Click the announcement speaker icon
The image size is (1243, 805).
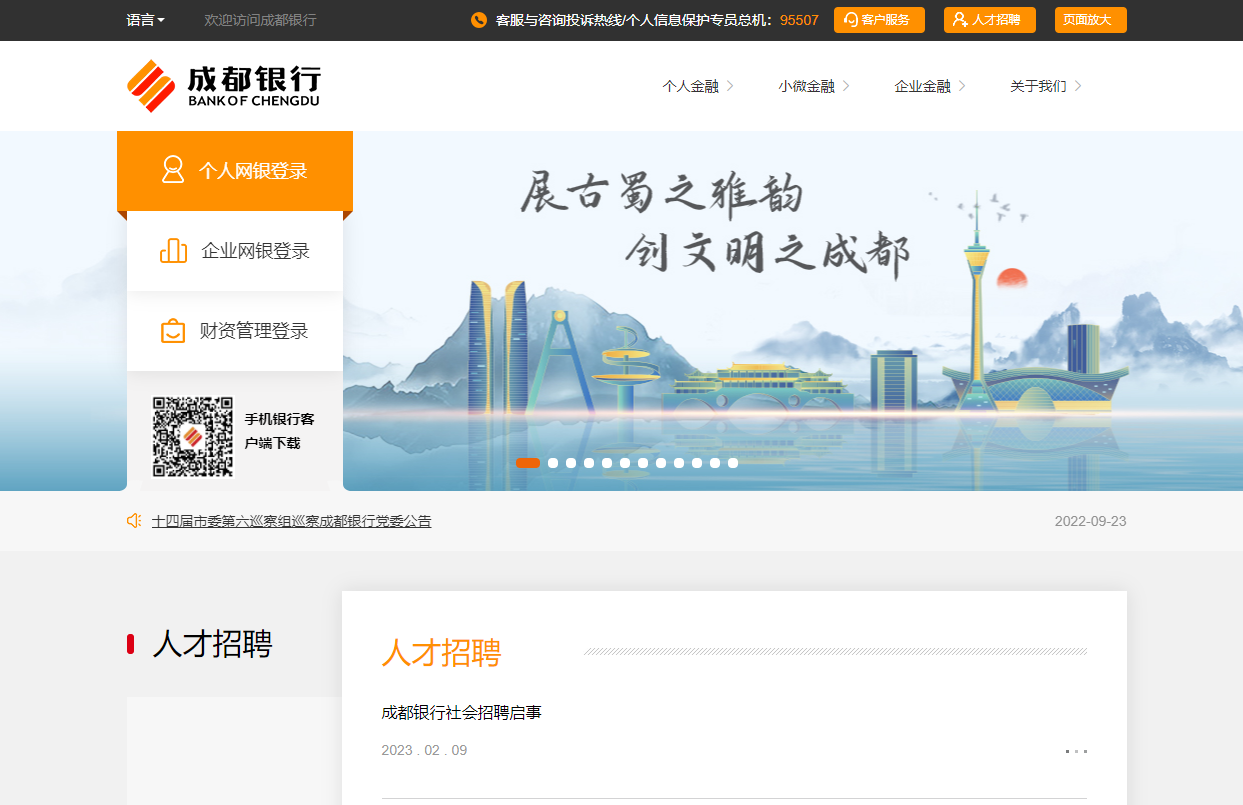click(x=134, y=521)
